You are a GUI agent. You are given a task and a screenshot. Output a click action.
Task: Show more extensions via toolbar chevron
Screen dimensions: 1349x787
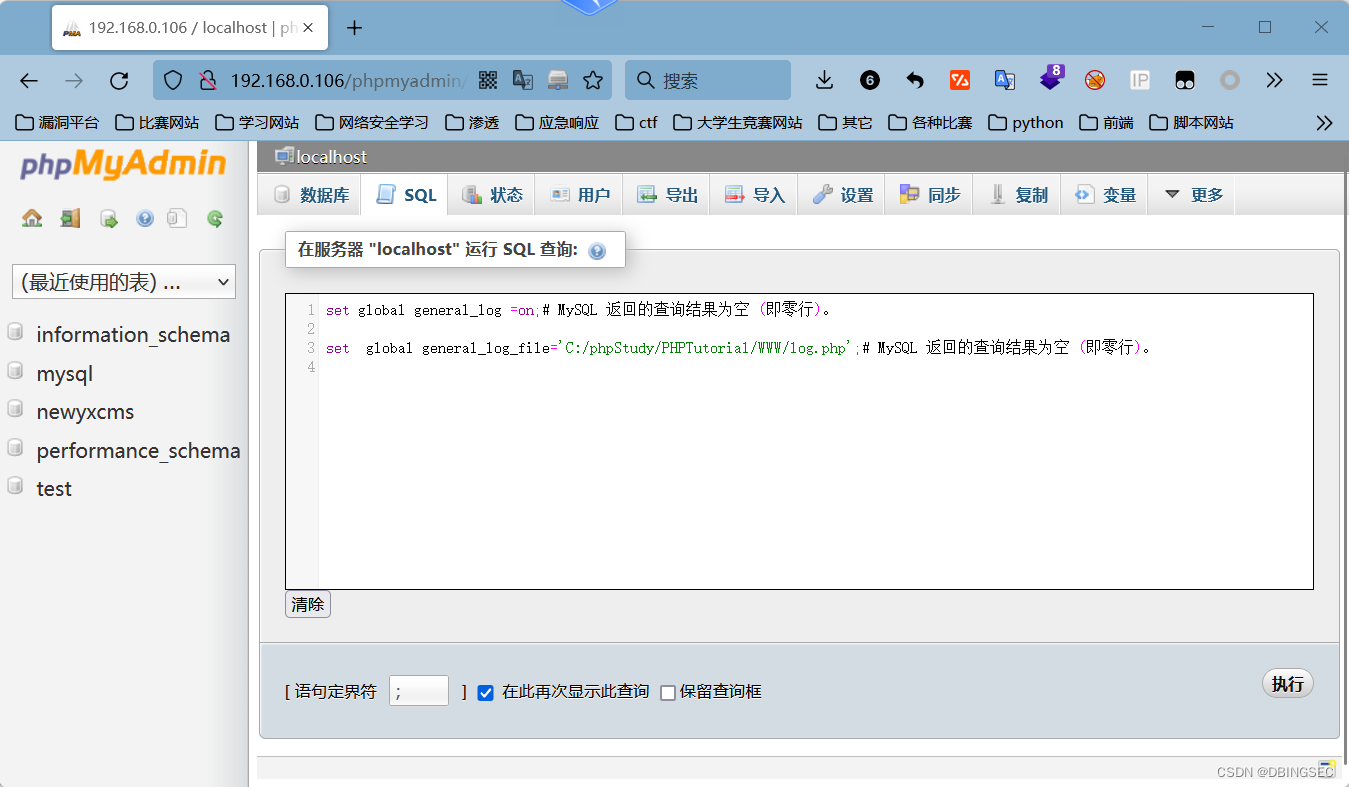[1274, 80]
